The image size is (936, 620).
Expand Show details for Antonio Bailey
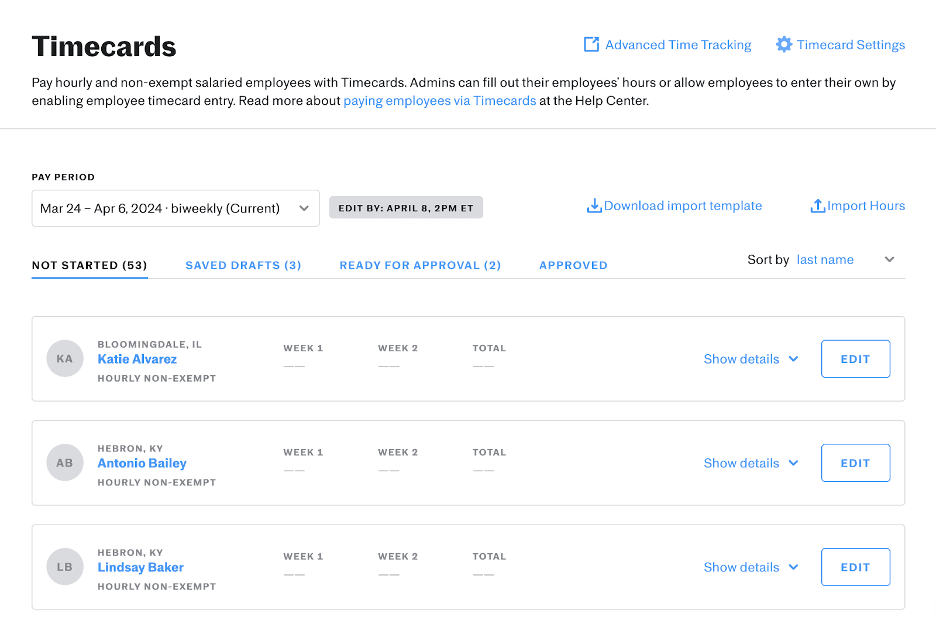[750, 463]
